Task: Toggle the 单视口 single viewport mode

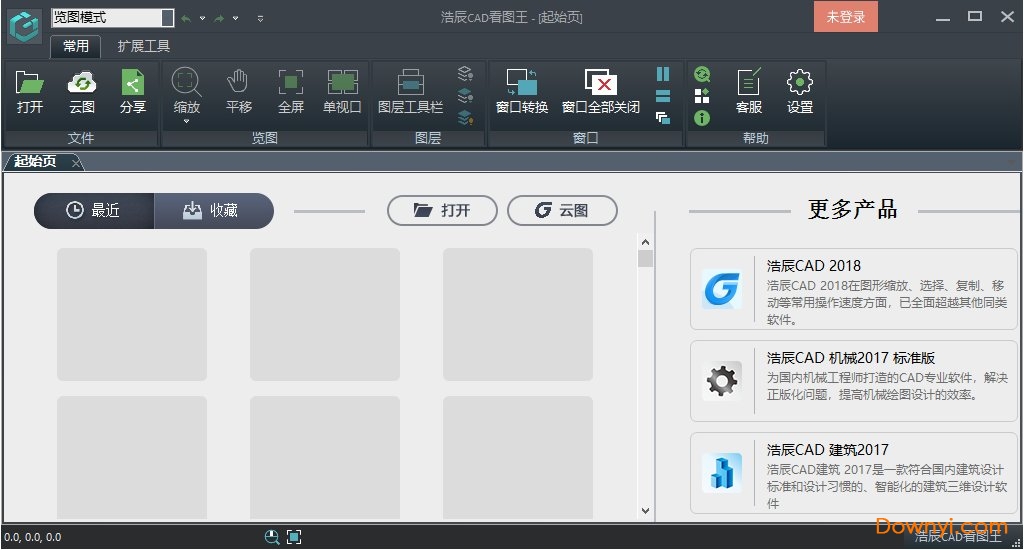Action: 342,91
